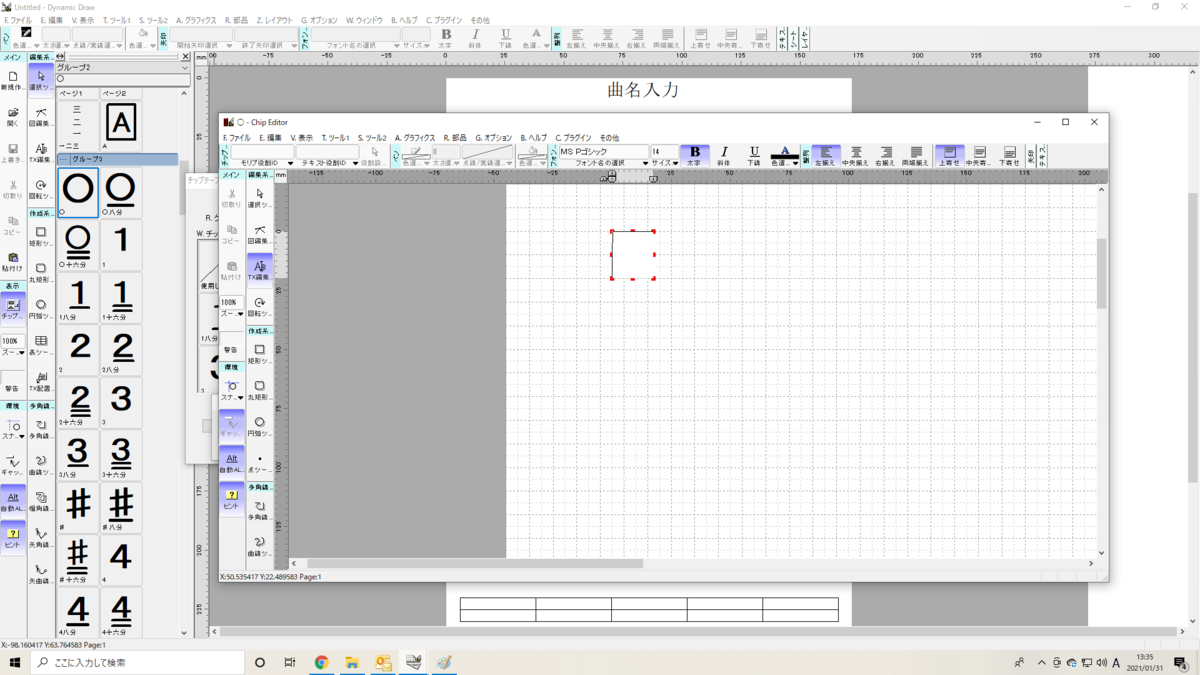Viewport: 1200px width, 675px height.
Task: Click グループ2 header row in chip list
Action: [x=117, y=159]
